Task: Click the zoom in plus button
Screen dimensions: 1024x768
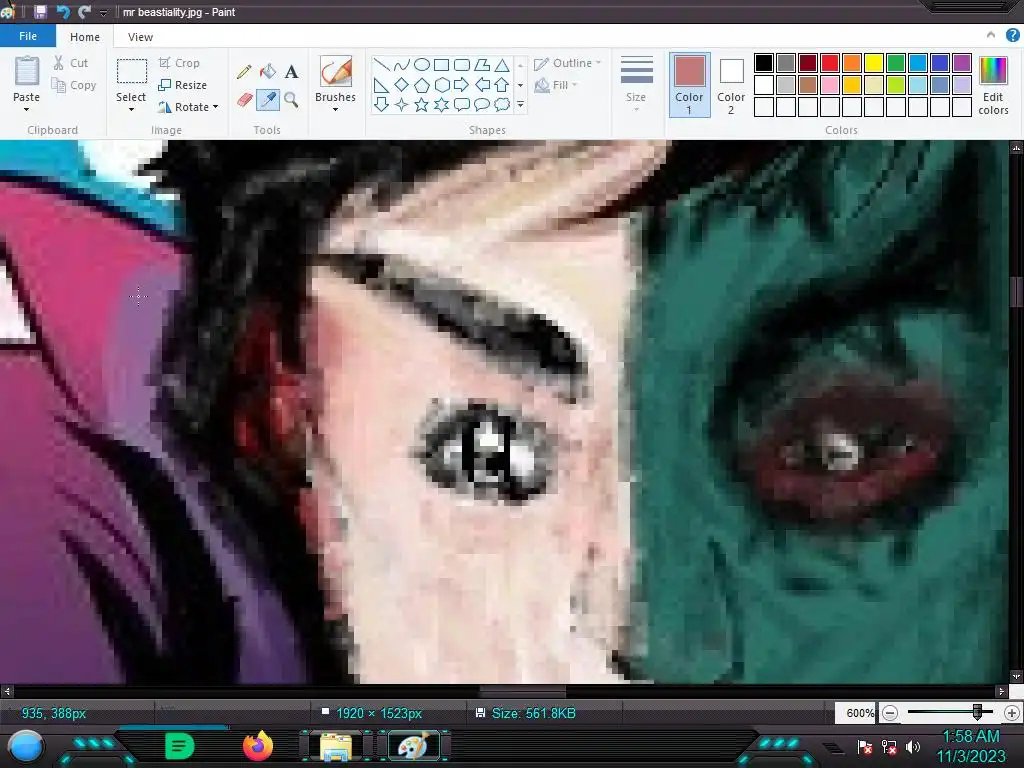Action: tap(1012, 713)
